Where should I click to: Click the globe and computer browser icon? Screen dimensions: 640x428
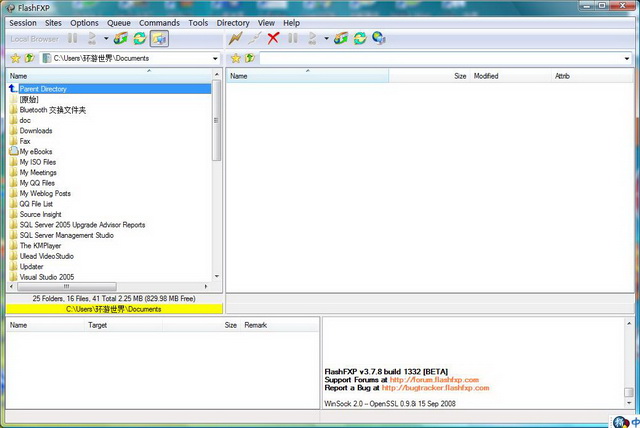379,38
